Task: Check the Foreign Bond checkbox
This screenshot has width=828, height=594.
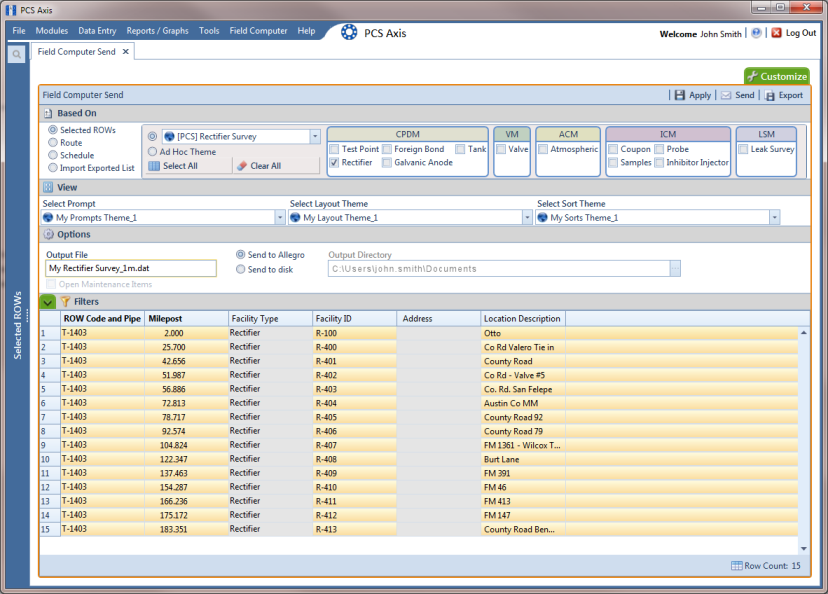Action: (x=387, y=149)
